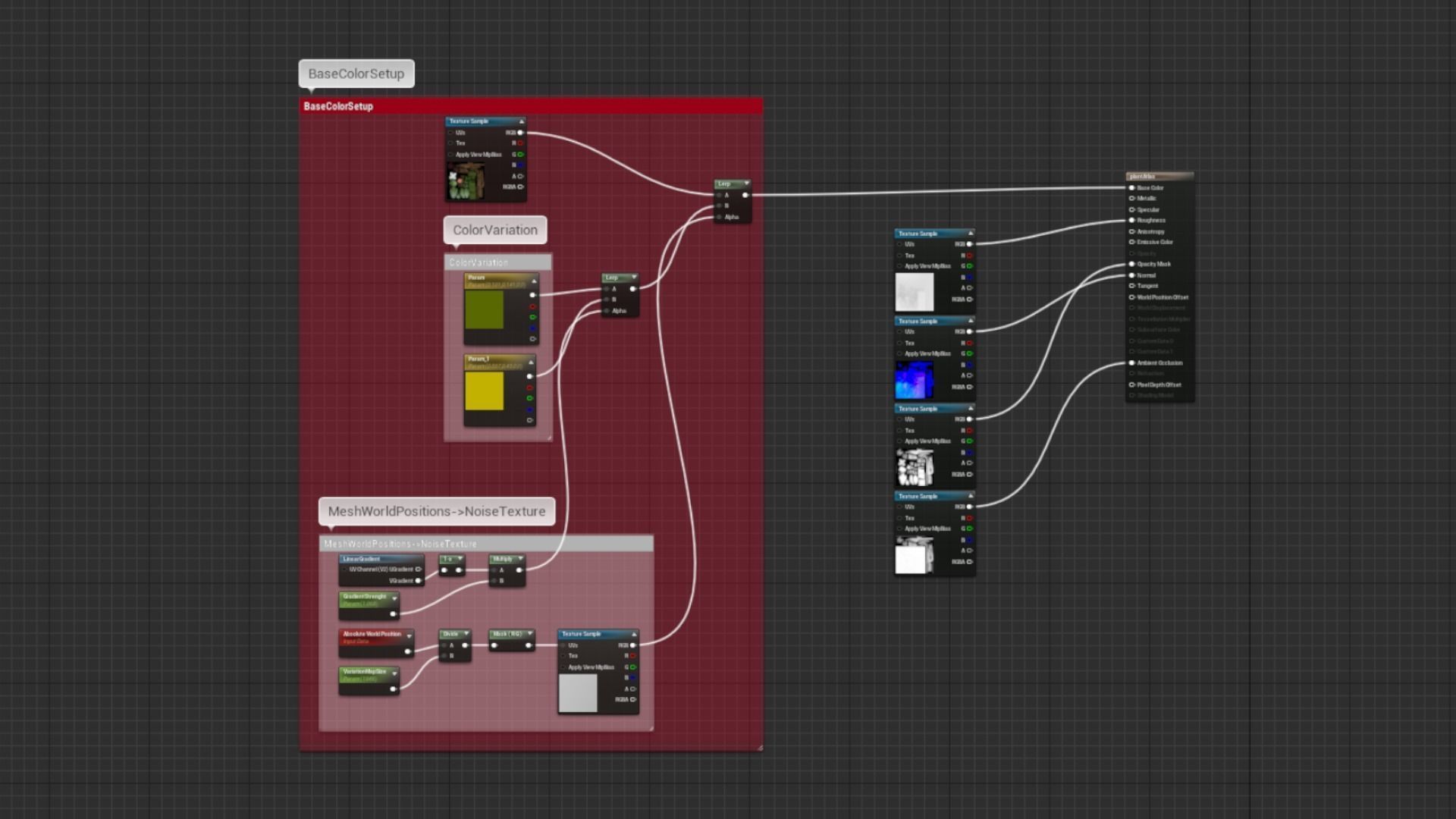1456x819 pixels.
Task: Click the yellow color parameter swatch
Action: (484, 391)
